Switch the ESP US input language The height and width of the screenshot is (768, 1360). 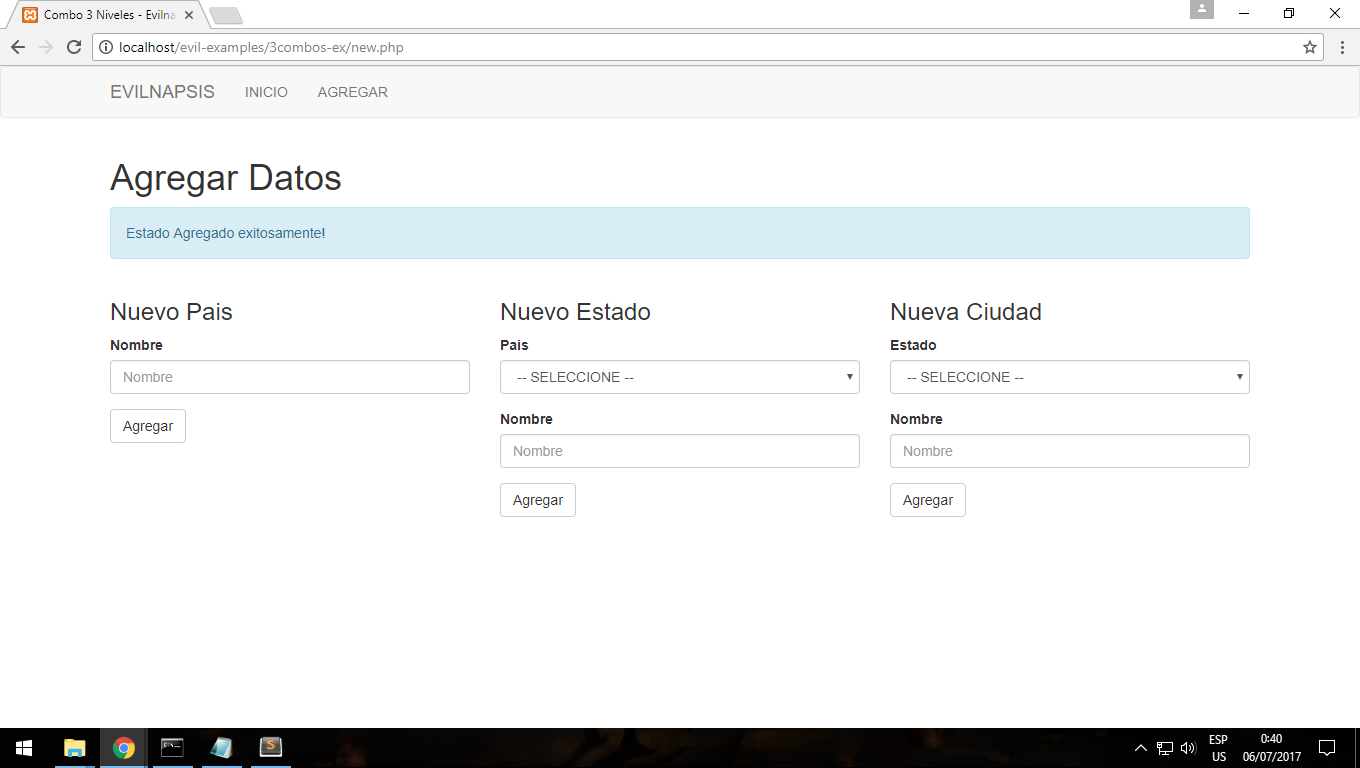click(x=1218, y=748)
